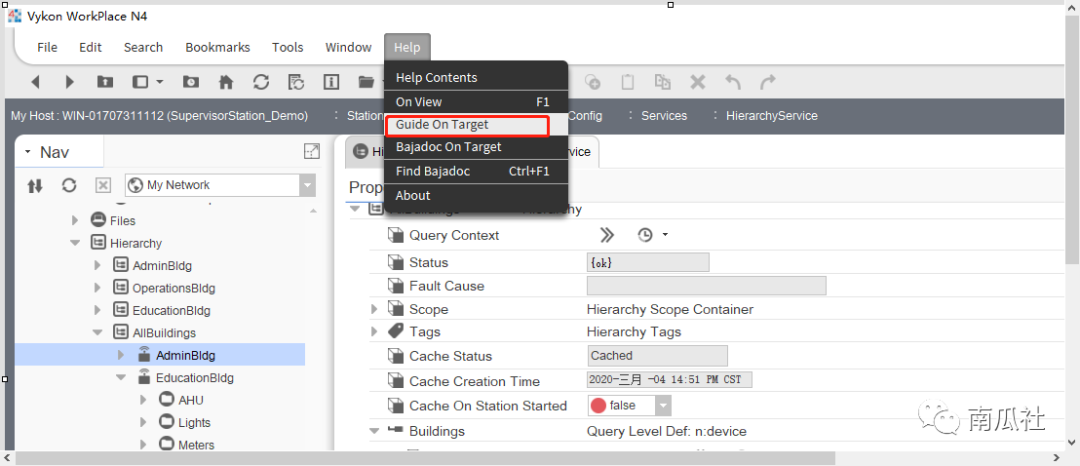Click the Fault Cause text field

click(706, 286)
